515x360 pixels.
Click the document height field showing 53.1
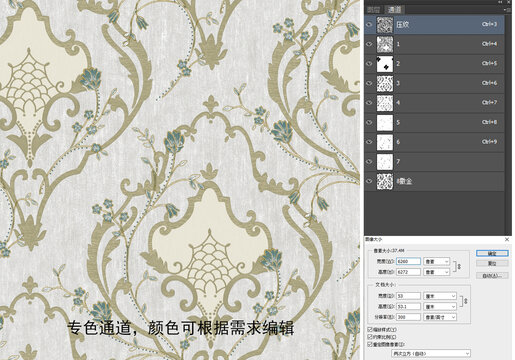pyautogui.click(x=408, y=306)
